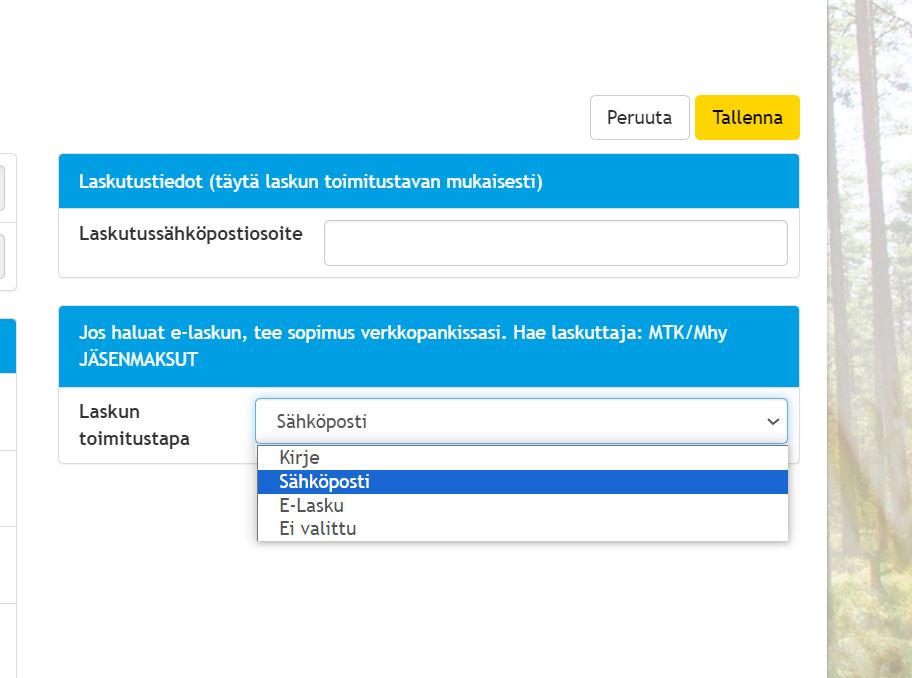Click the first left-edge row below blue header

8,411
